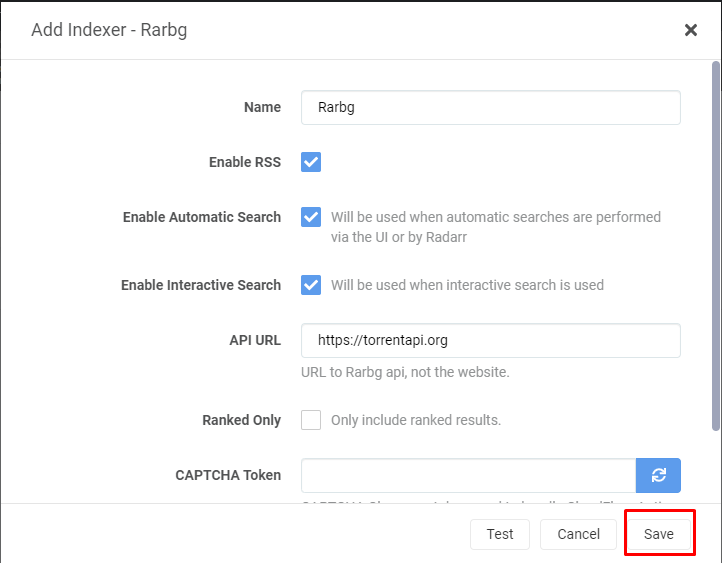
Task: Click the 'API URL' label
Action: click(255, 340)
